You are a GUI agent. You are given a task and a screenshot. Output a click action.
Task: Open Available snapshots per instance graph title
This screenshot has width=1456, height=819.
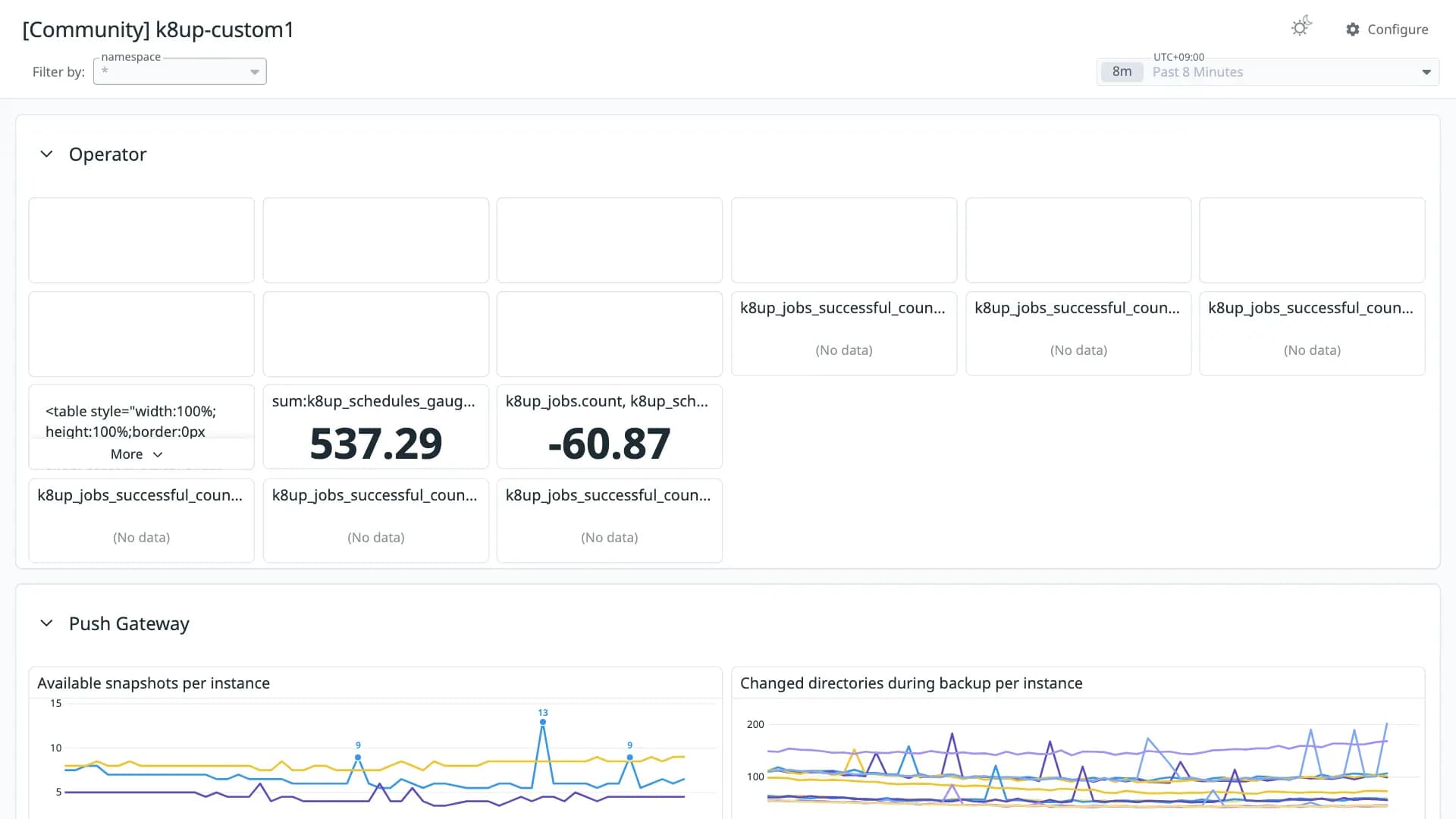tap(153, 683)
